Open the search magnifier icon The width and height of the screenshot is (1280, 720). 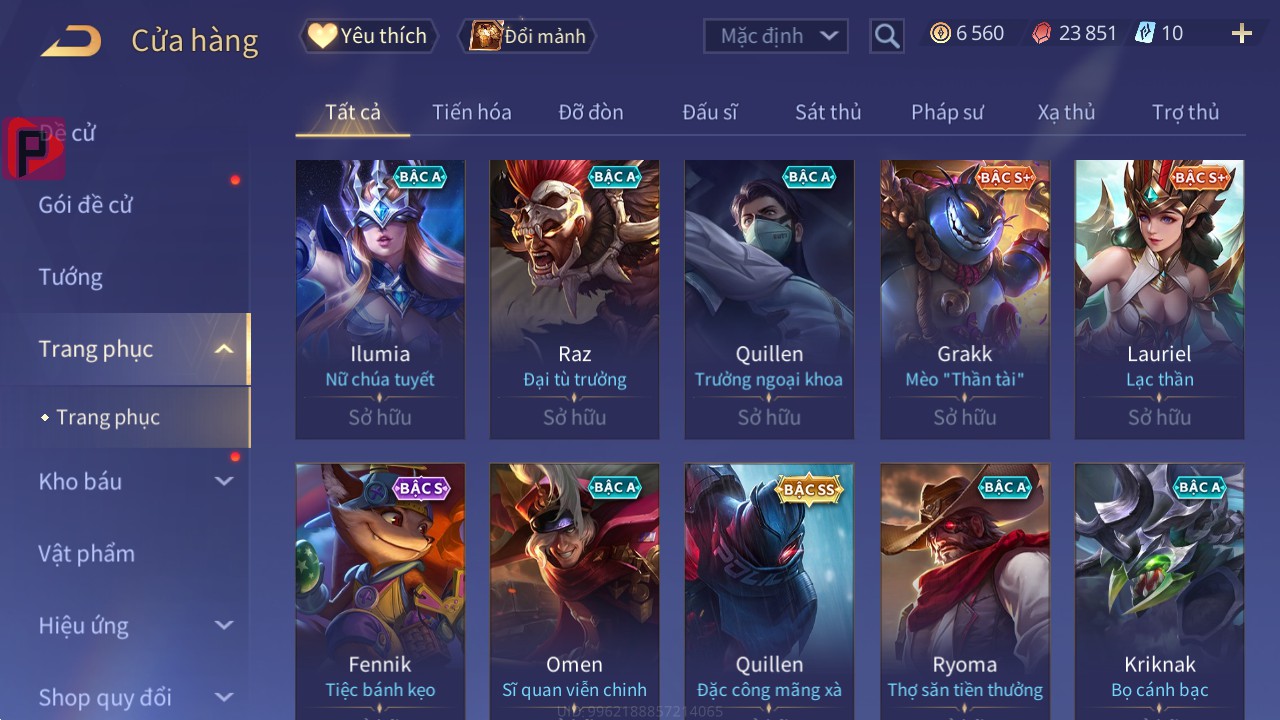(887, 36)
